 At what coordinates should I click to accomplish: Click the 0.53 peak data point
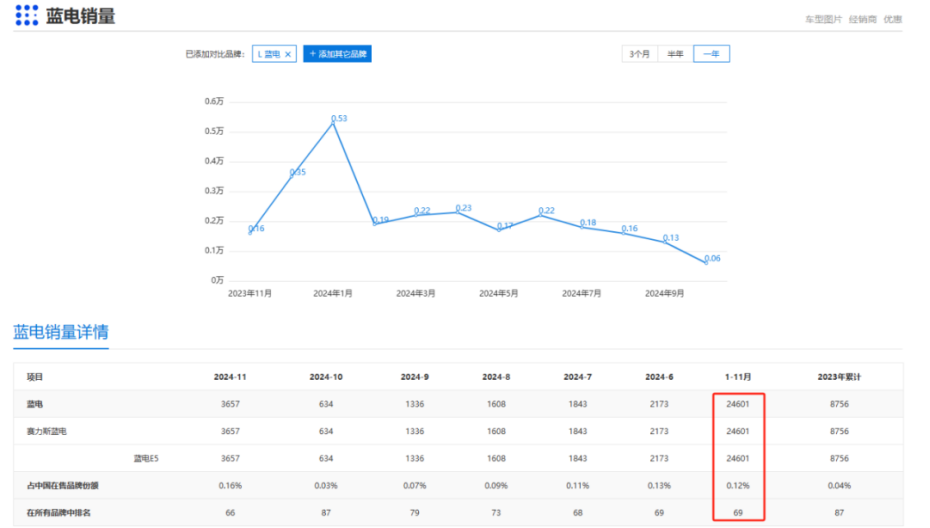click(333, 123)
